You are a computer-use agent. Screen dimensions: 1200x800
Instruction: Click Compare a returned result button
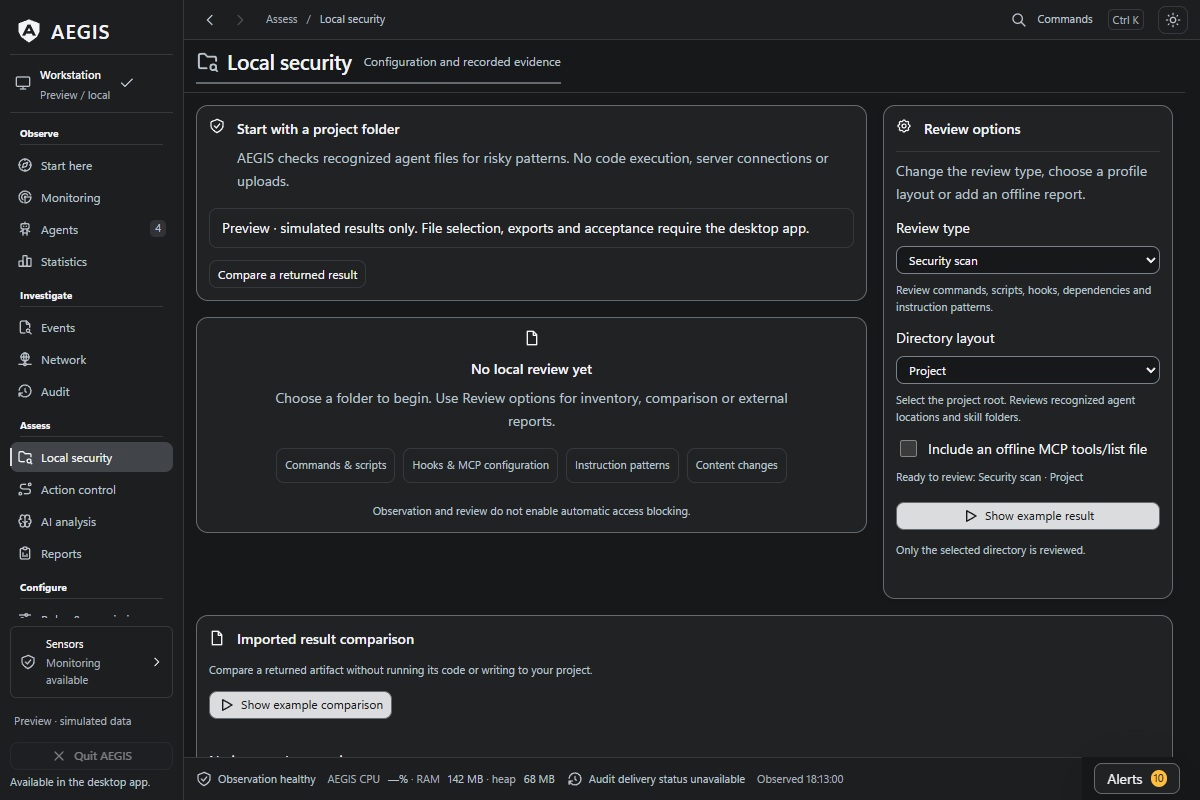tap(288, 275)
